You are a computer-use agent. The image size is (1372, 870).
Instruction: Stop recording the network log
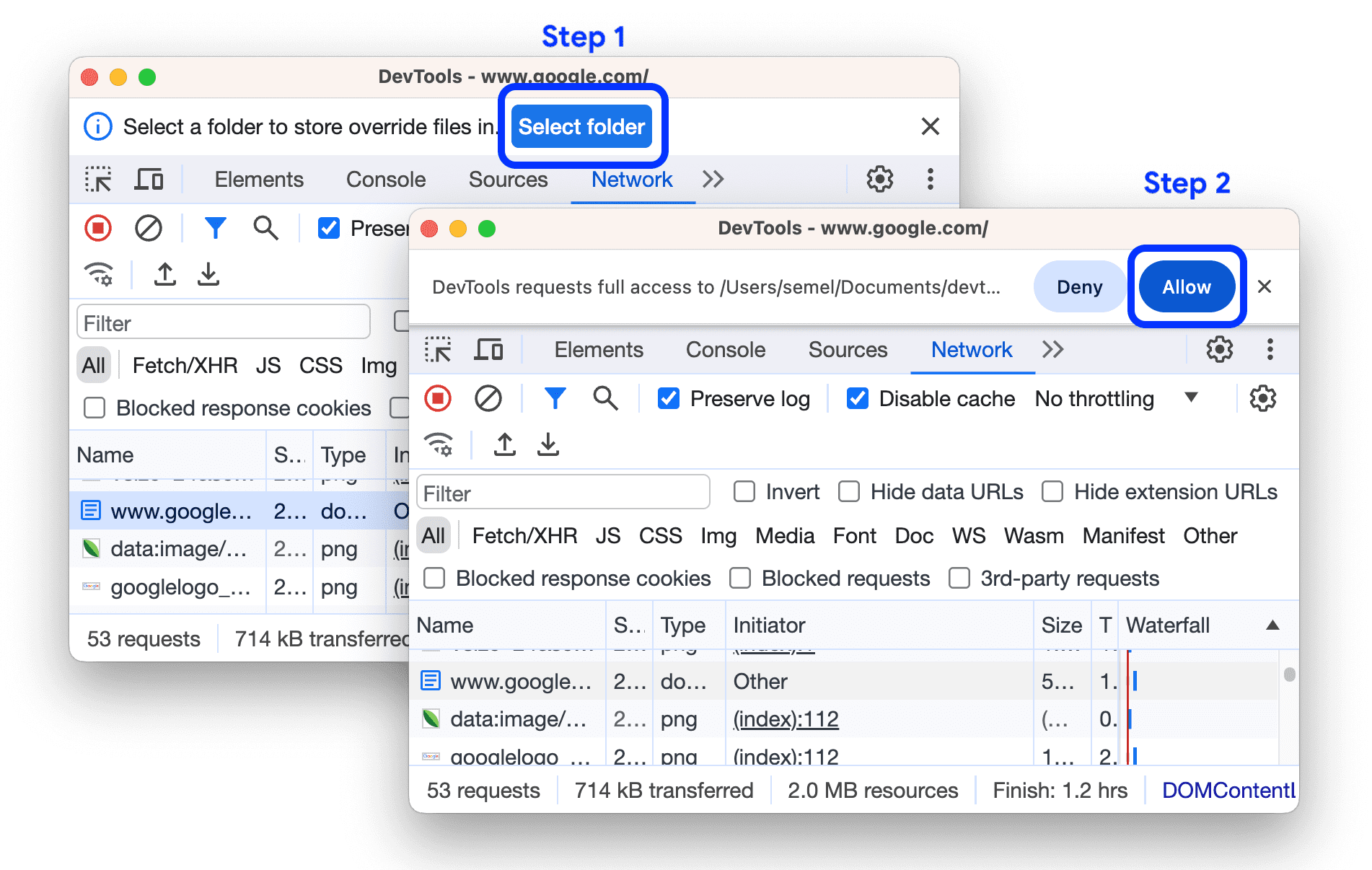click(438, 398)
